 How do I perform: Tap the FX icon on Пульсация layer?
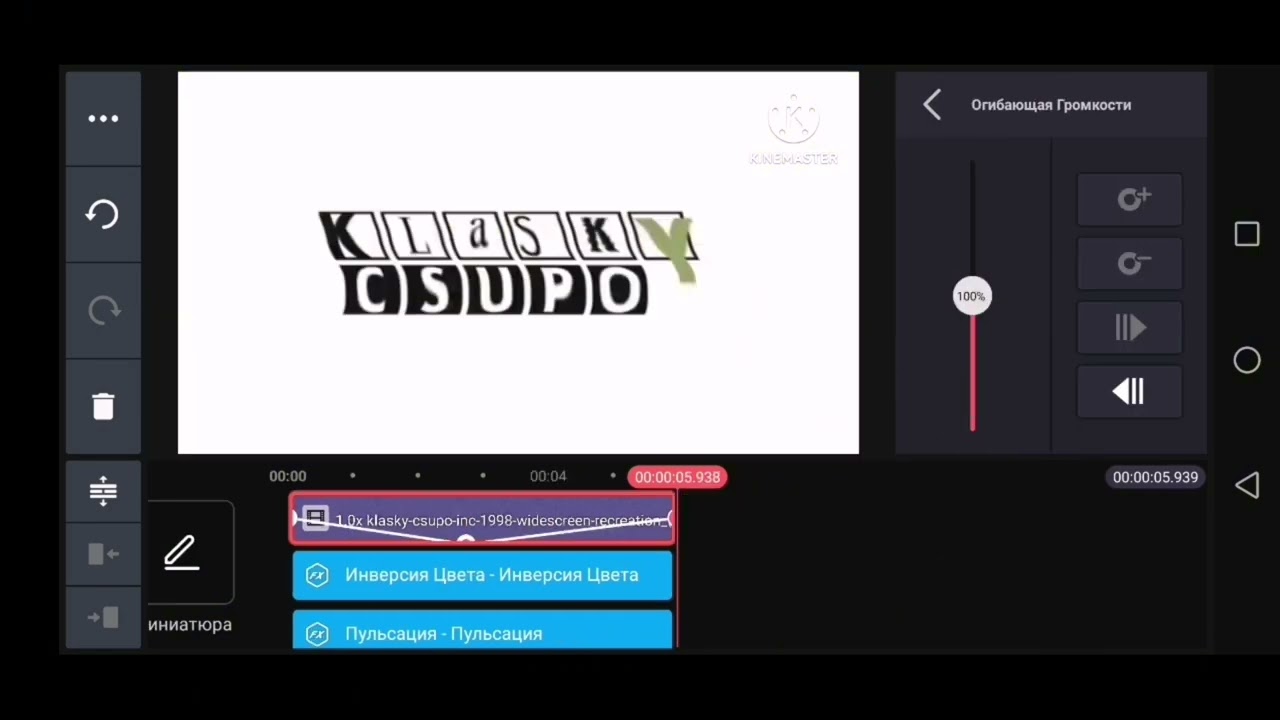[317, 634]
